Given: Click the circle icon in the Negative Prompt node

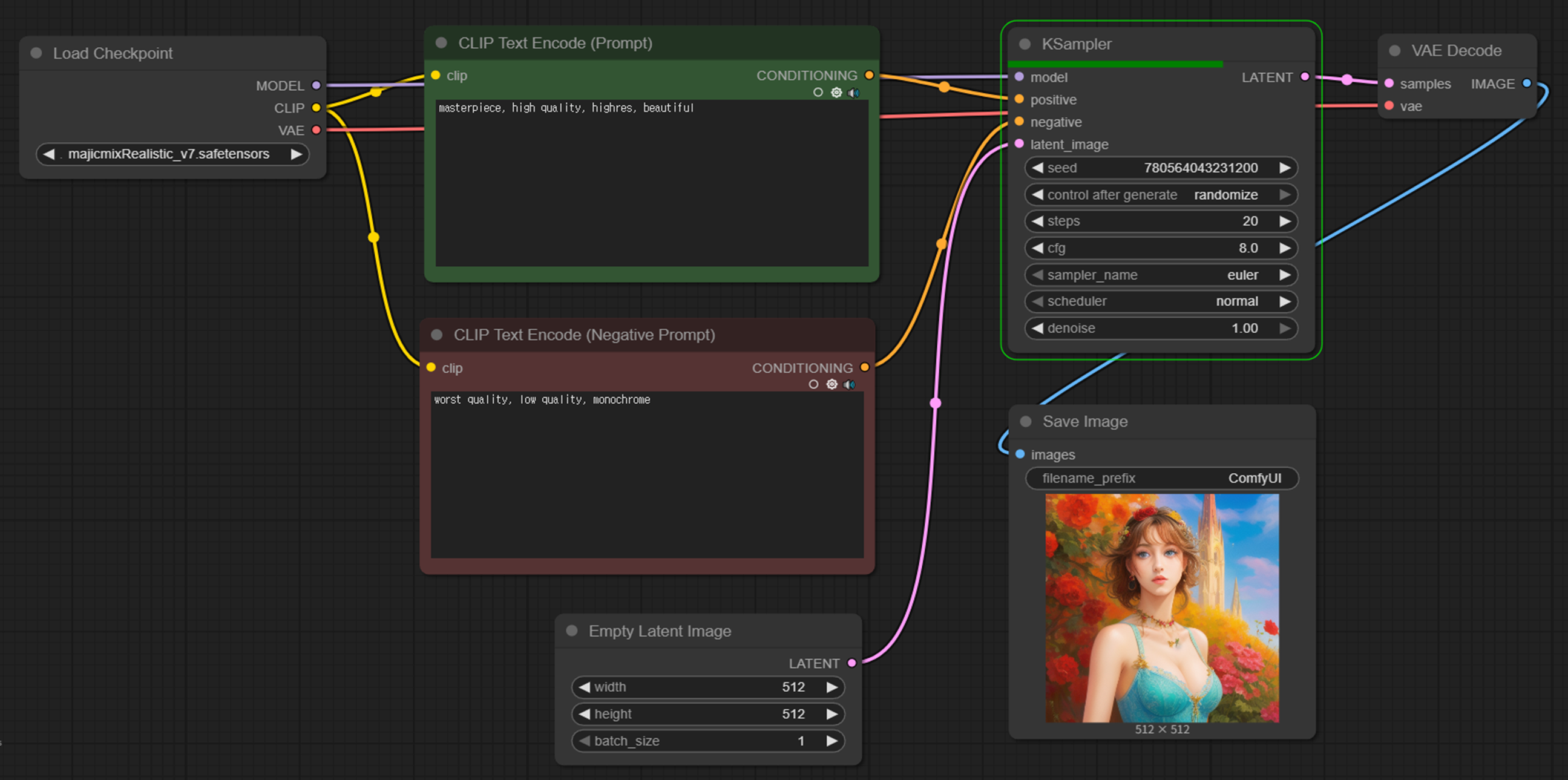Looking at the screenshot, I should coord(813,384).
